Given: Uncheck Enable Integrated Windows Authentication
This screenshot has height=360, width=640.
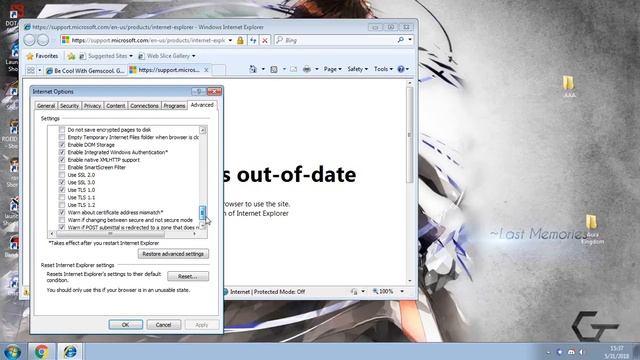Looking at the screenshot, I should (62, 152).
